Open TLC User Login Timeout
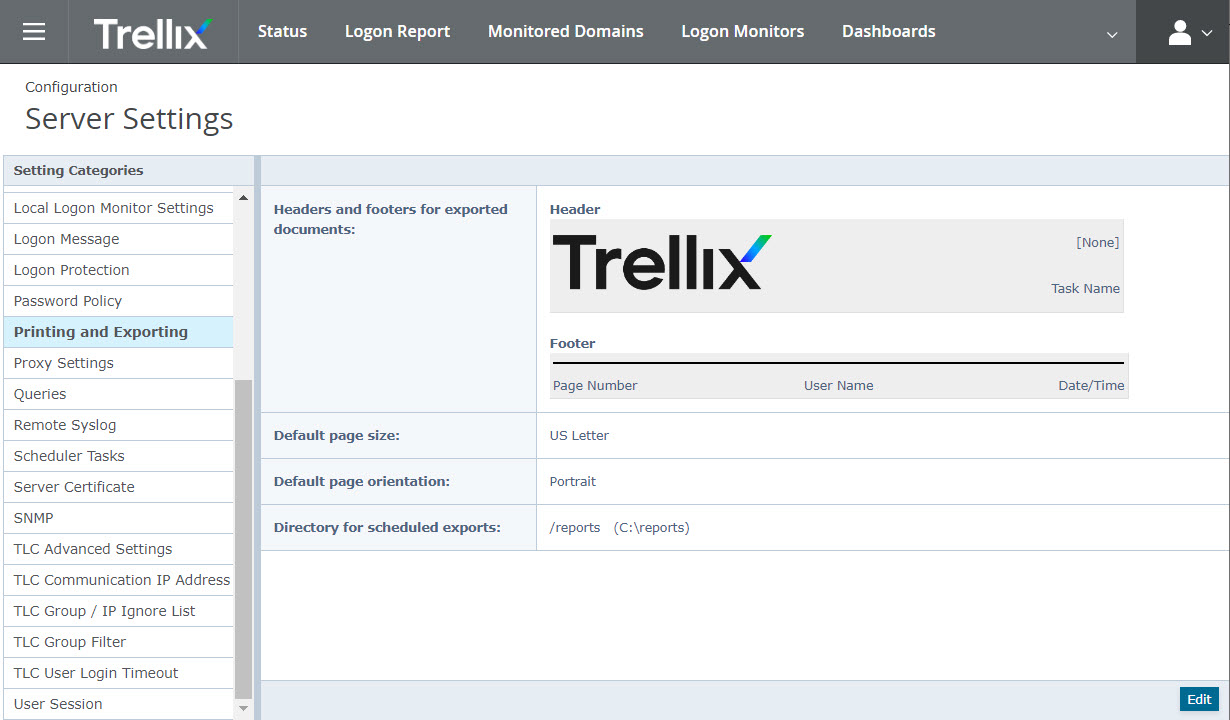The image size is (1230, 720). pos(118,673)
